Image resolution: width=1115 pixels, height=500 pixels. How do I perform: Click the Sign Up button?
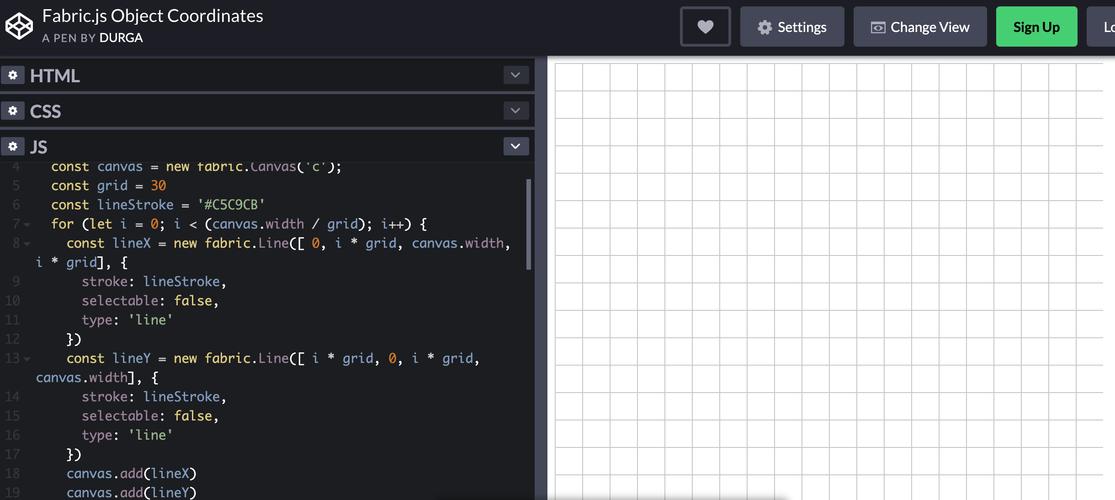tap(1036, 27)
